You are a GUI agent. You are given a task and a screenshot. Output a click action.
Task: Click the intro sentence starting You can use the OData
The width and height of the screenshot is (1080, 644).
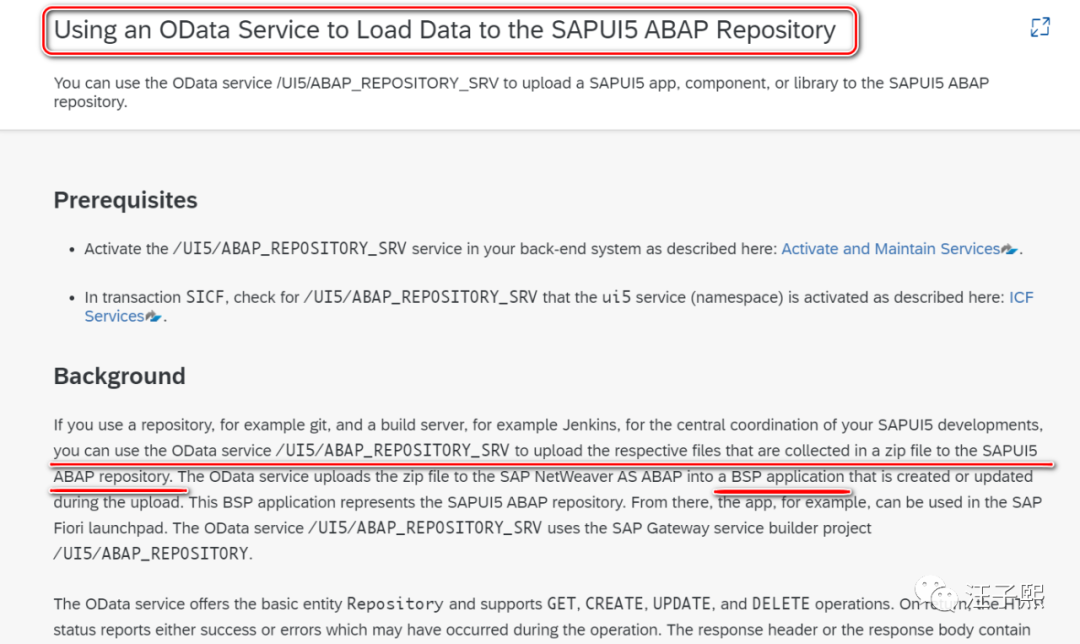click(x=521, y=92)
